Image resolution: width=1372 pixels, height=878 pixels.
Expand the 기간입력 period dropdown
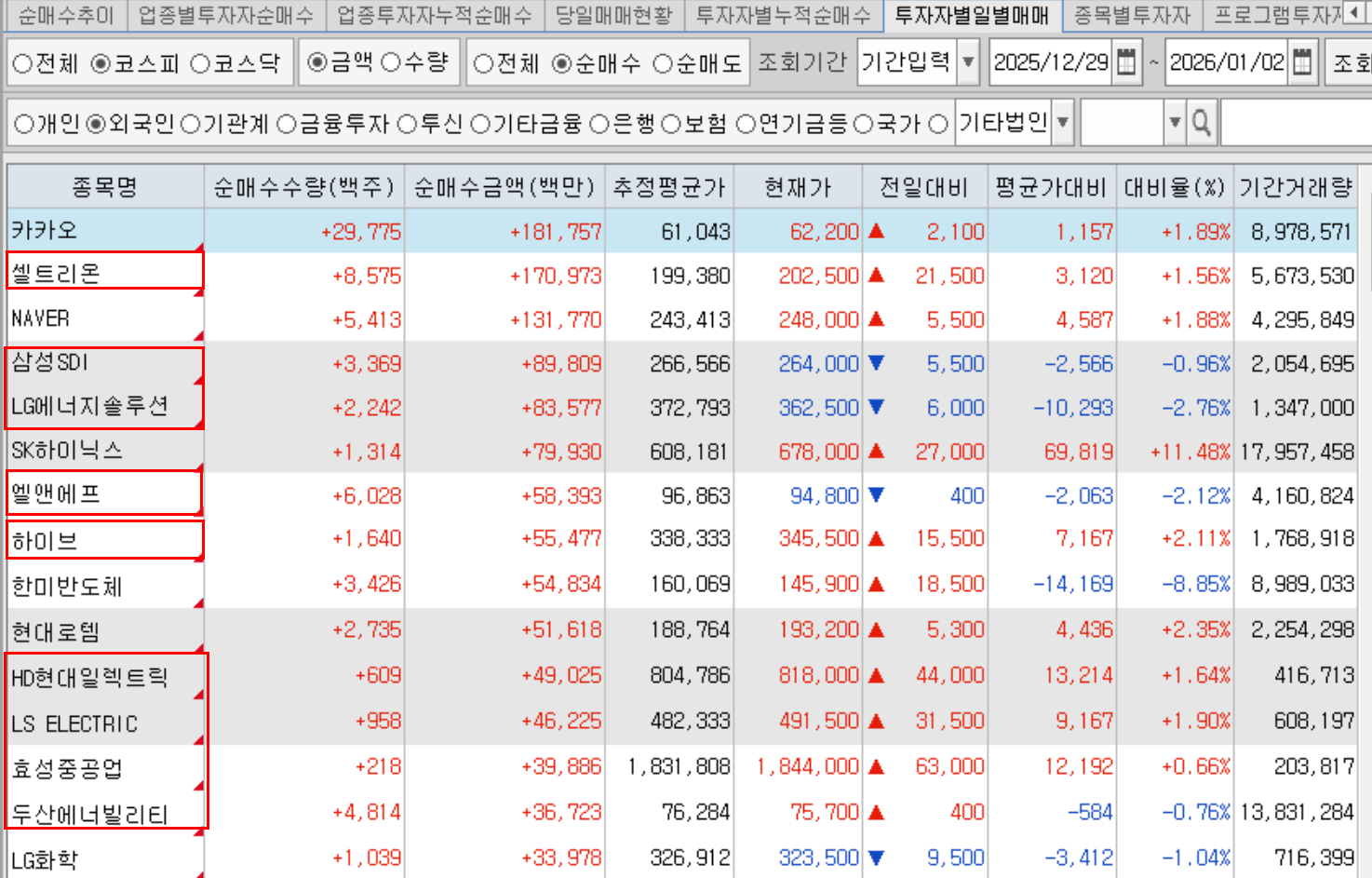point(968,62)
